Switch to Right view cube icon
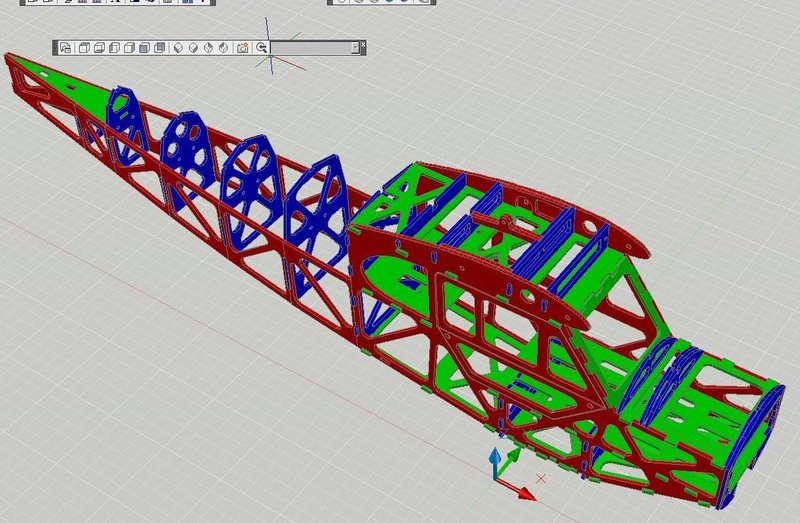This screenshot has width=800, height=523. [x=129, y=48]
